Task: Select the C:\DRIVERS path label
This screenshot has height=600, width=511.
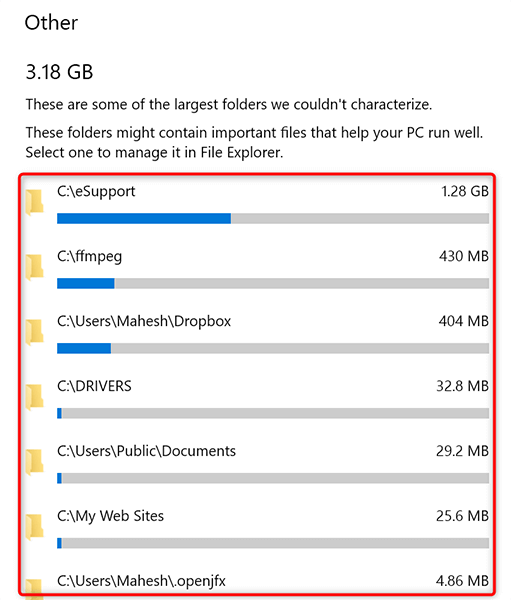Action: click(94, 386)
